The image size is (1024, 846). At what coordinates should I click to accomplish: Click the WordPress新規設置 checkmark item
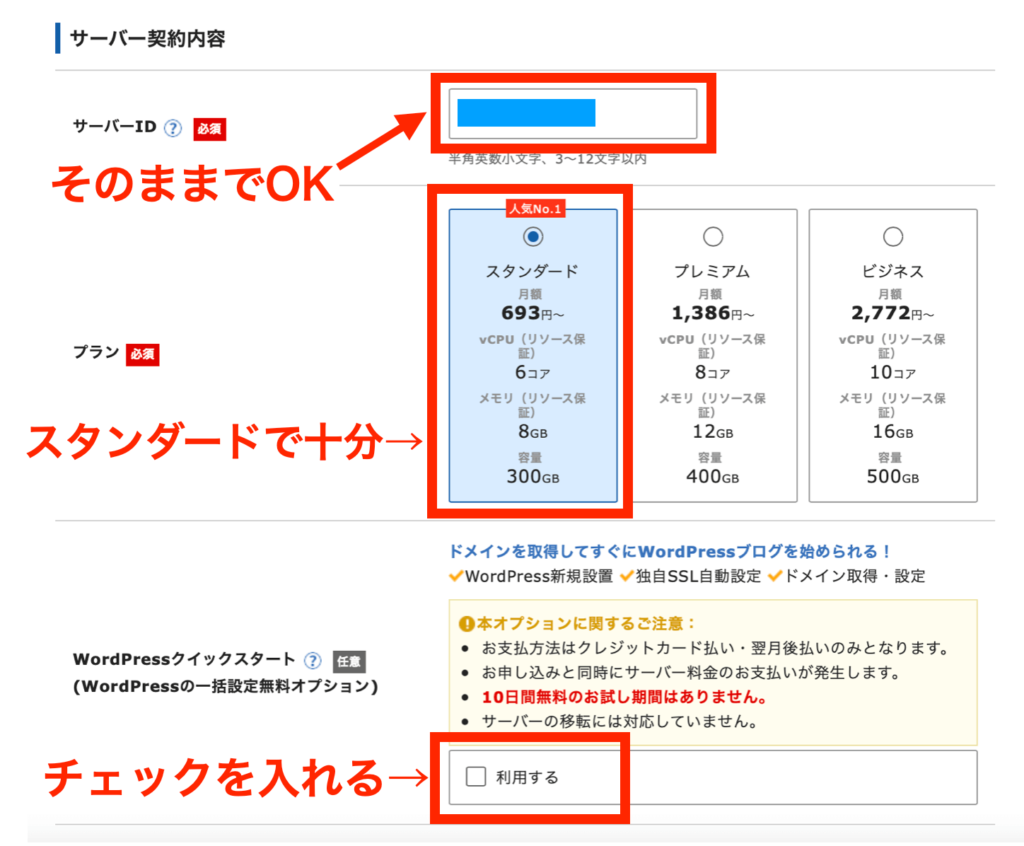point(531,576)
